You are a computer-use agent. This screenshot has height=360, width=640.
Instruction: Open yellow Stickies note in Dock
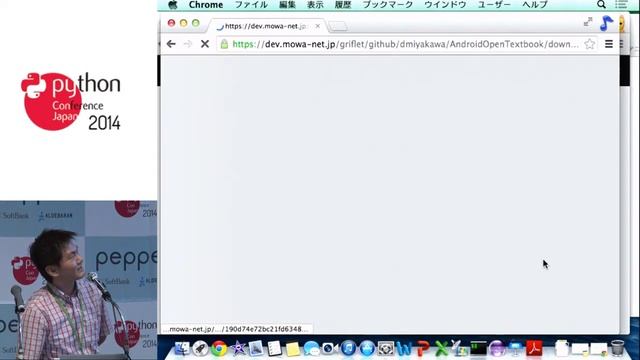click(x=293, y=349)
